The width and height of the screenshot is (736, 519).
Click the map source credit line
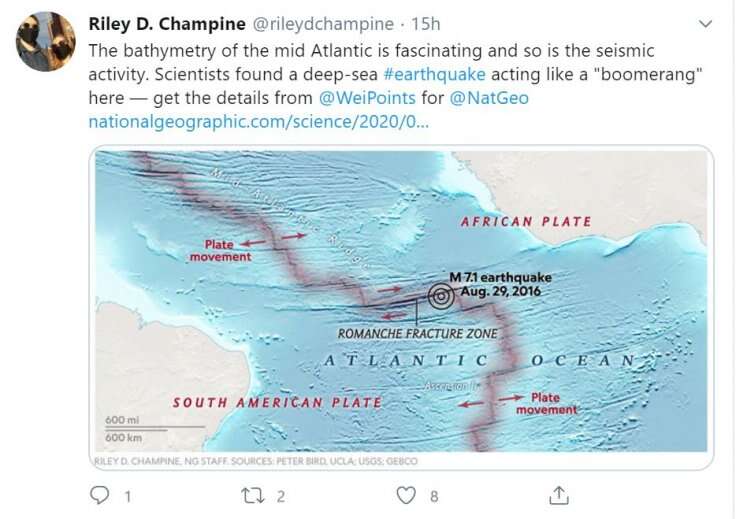tap(255, 461)
